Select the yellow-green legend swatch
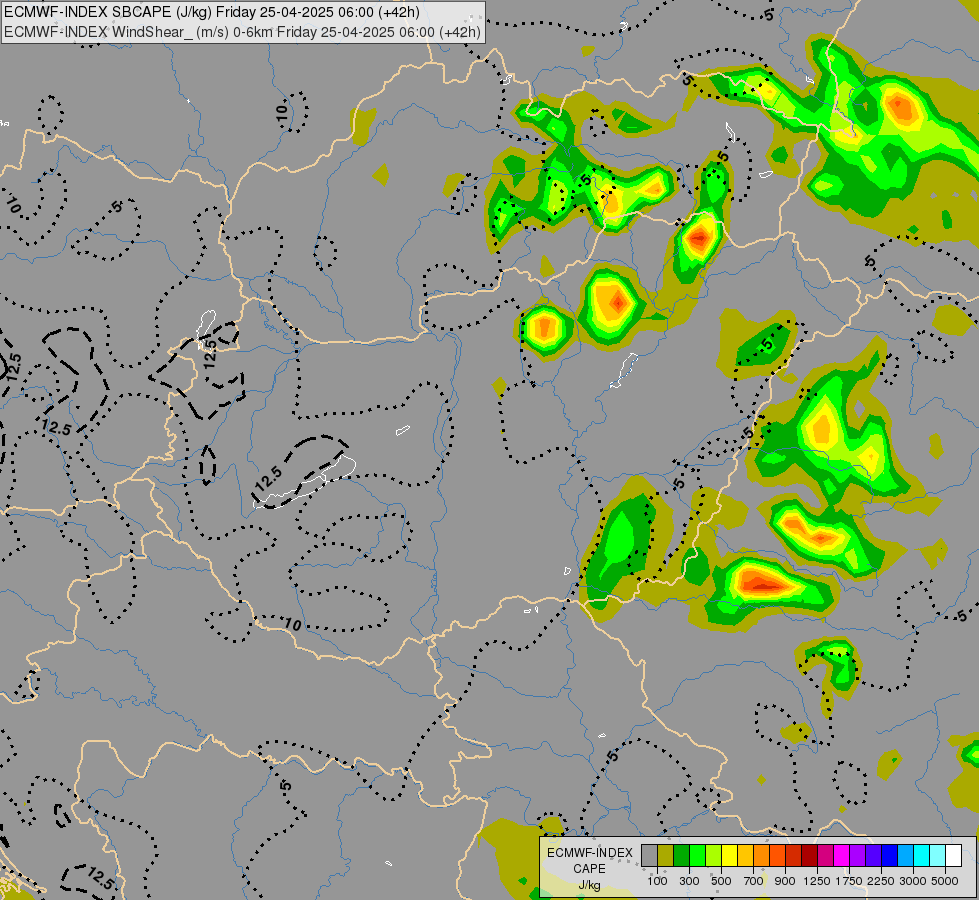 [x=713, y=855]
